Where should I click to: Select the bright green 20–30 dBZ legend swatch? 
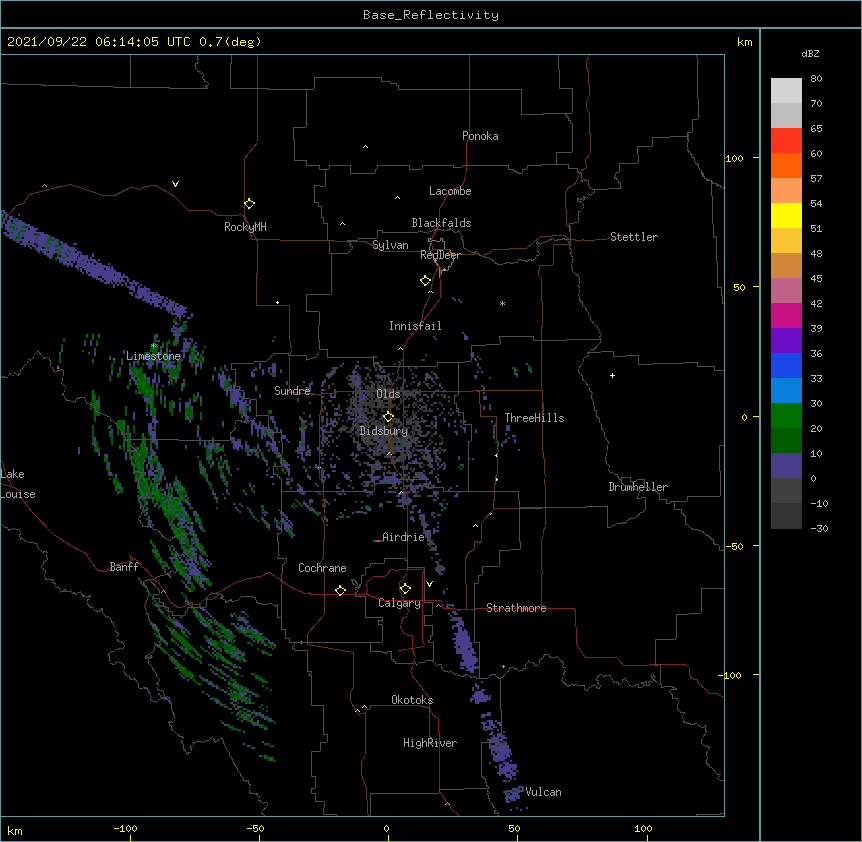click(x=786, y=416)
